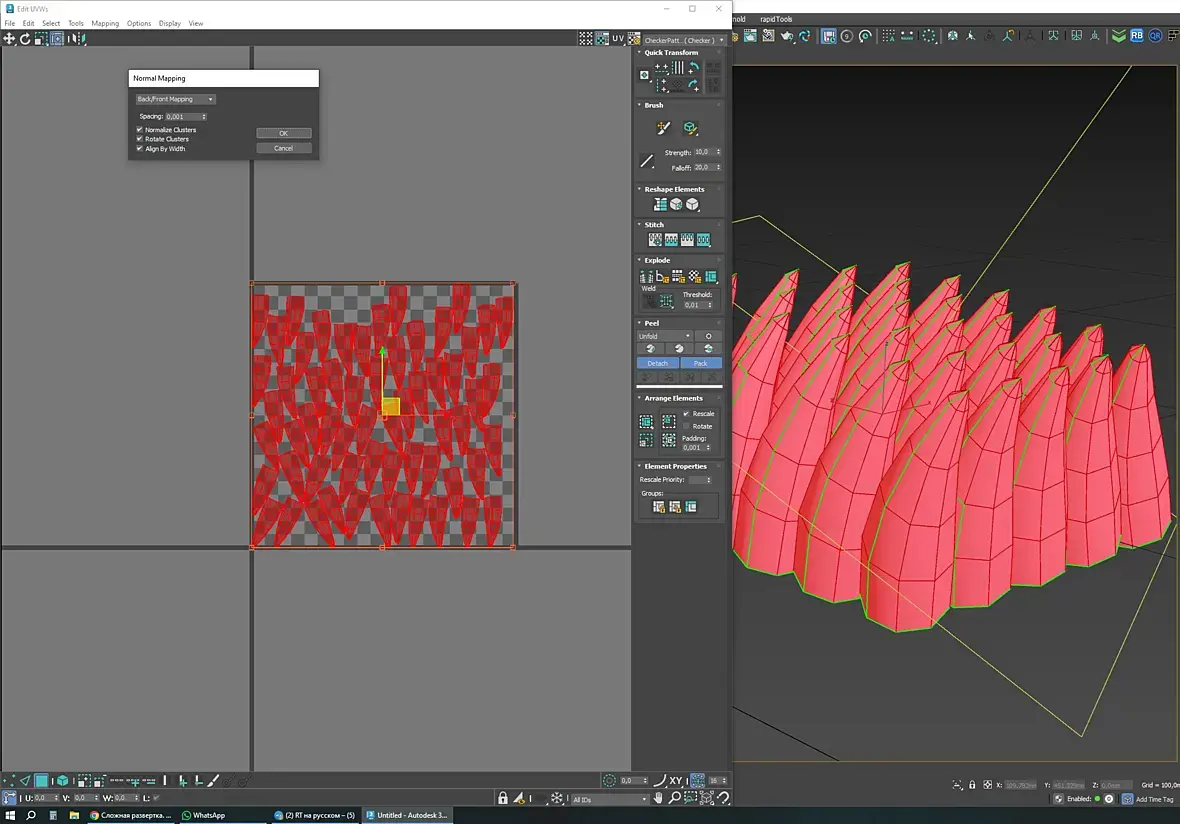The image size is (1180, 824).
Task: Open the CheckerPattern texture dropdown
Action: (x=684, y=41)
